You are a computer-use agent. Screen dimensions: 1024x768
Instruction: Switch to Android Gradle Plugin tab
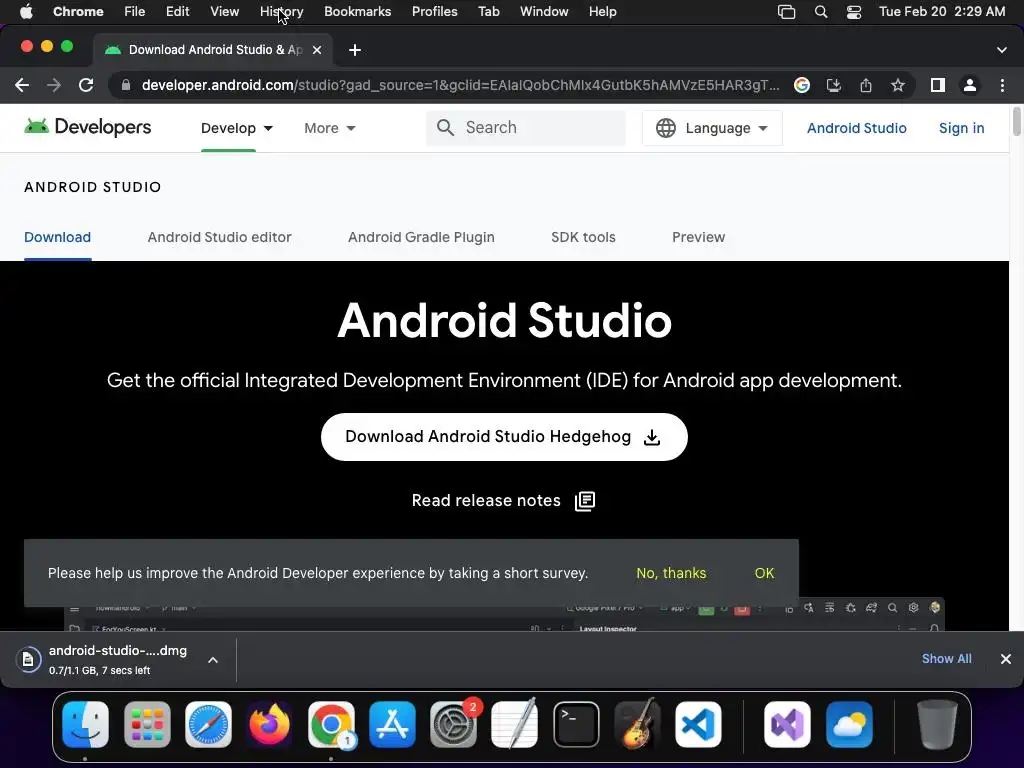tap(421, 237)
